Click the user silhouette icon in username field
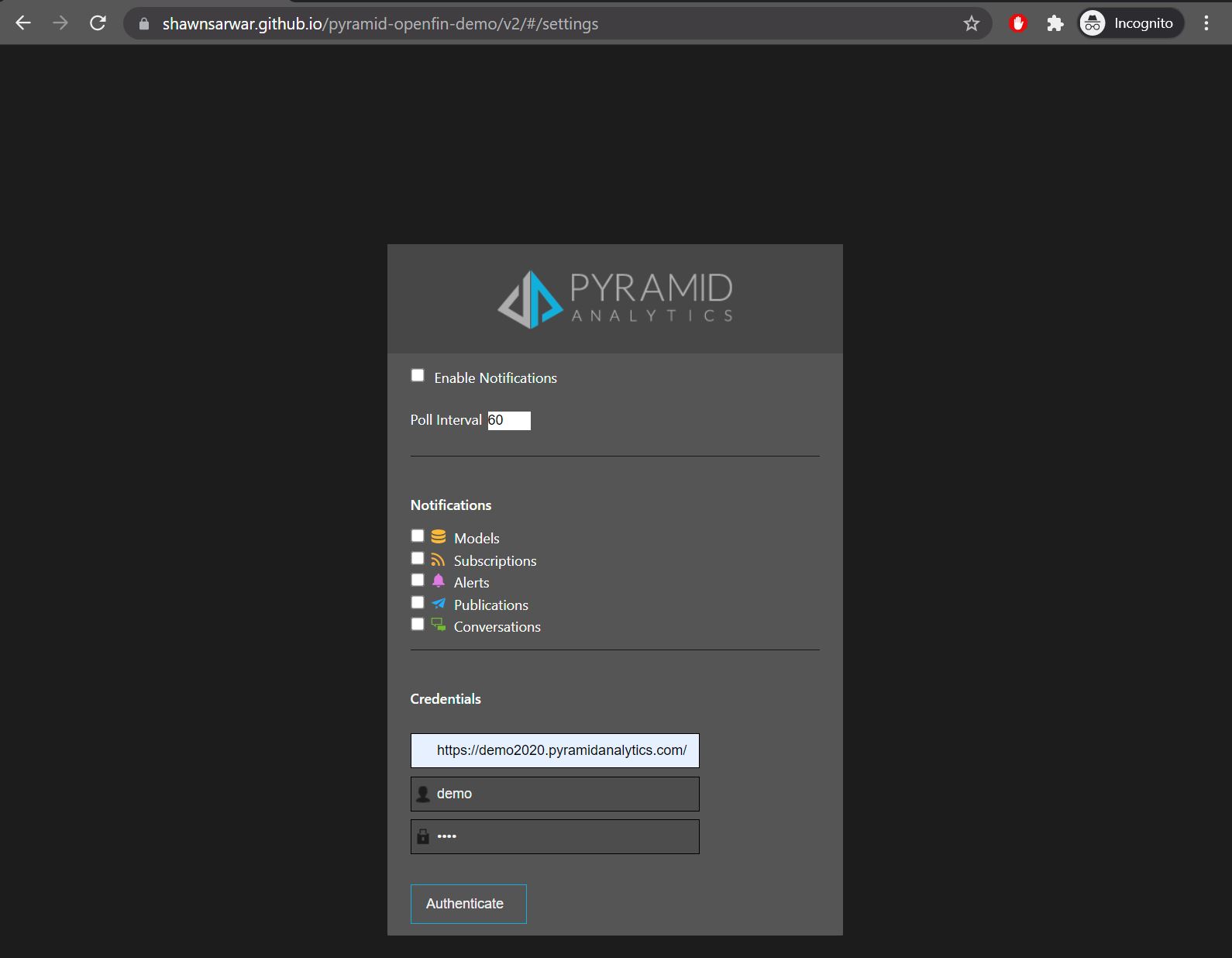Viewport: 1232px width, 958px height. coord(423,794)
